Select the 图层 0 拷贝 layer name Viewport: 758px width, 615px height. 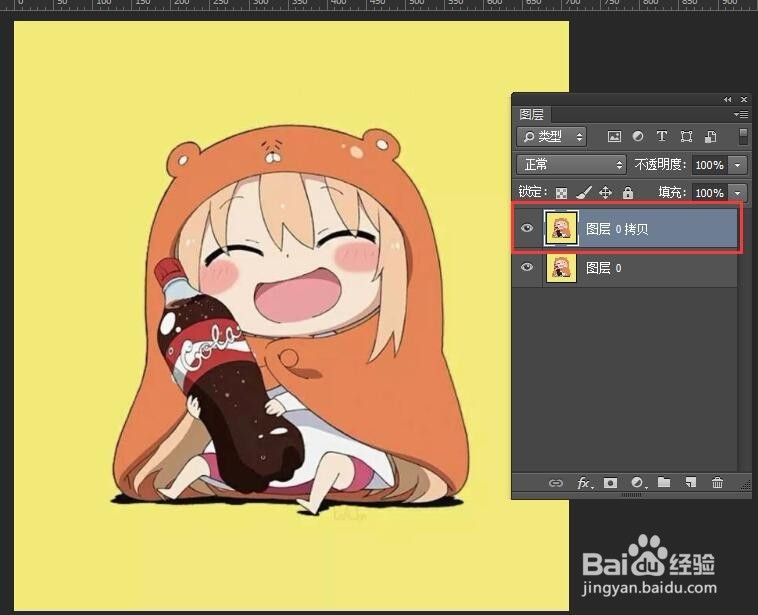tap(617, 229)
